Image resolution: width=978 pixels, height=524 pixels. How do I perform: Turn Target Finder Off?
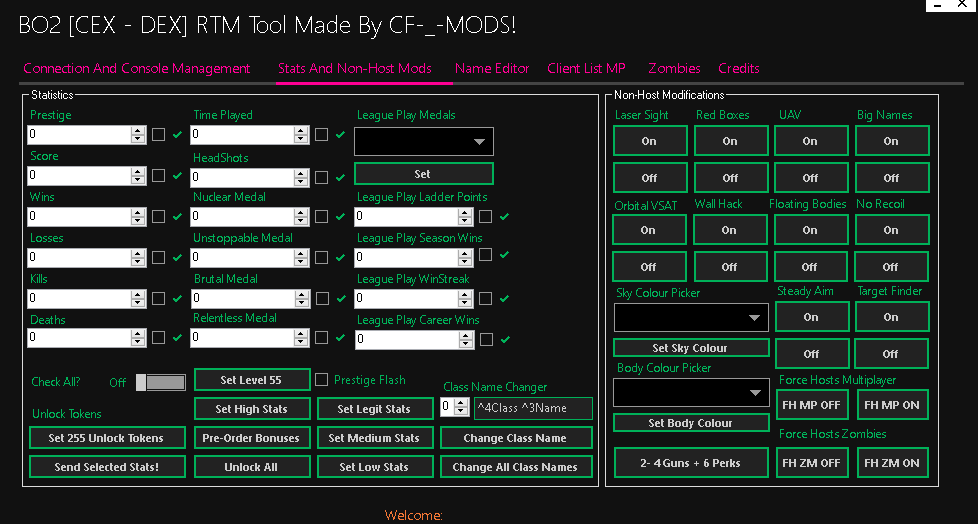[891, 354]
